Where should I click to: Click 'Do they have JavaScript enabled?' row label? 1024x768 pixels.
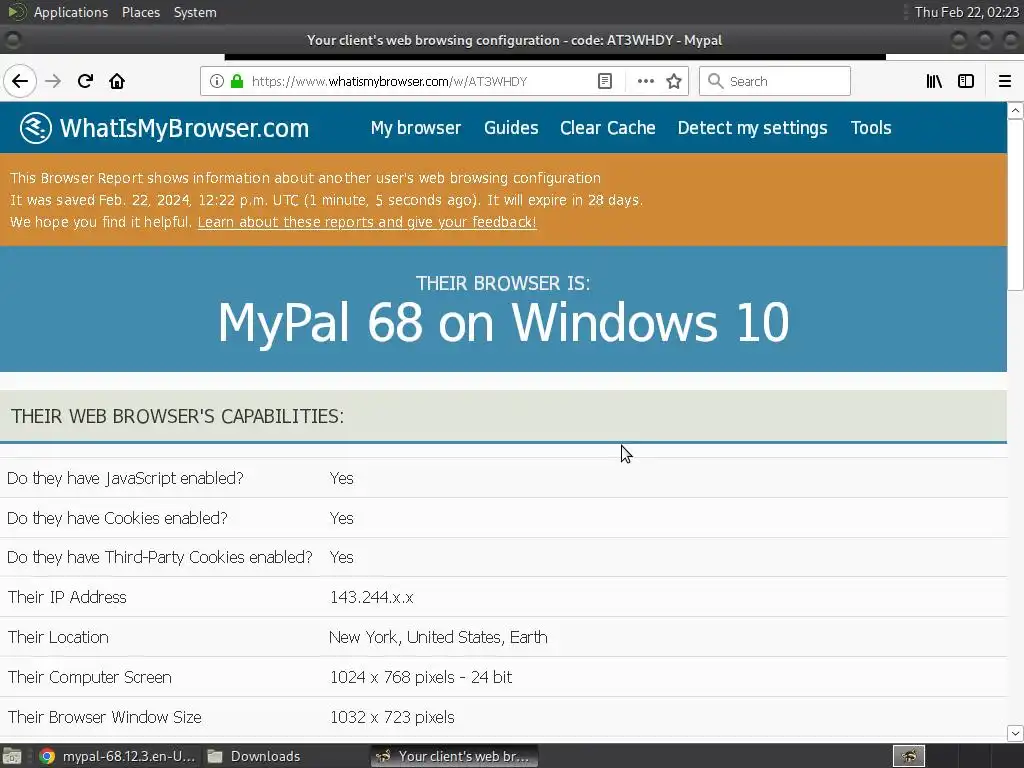(125, 478)
